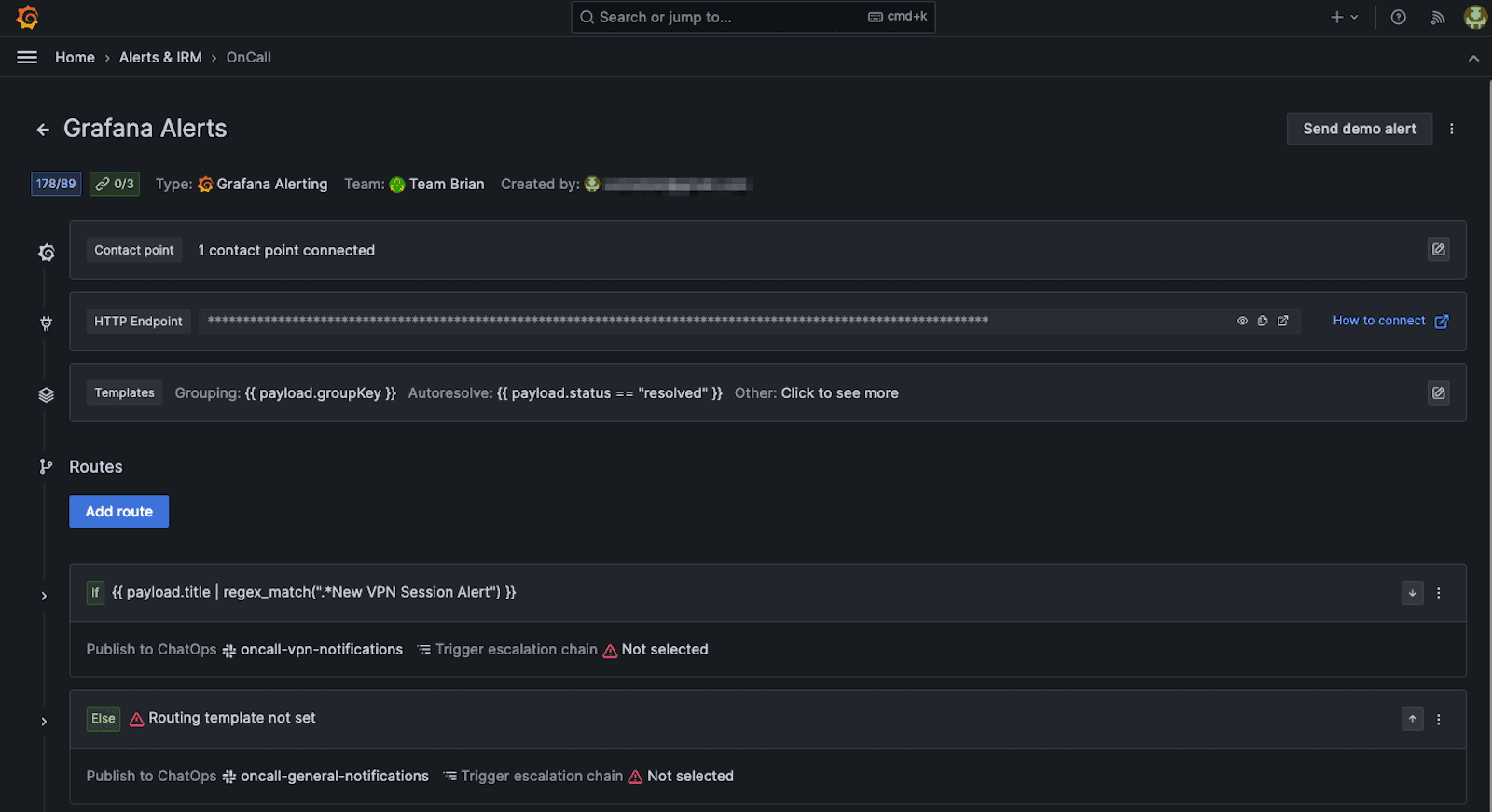Viewport: 1492px width, 812px height.
Task: Go to Alerts & IRM breadcrumb
Action: [x=160, y=57]
